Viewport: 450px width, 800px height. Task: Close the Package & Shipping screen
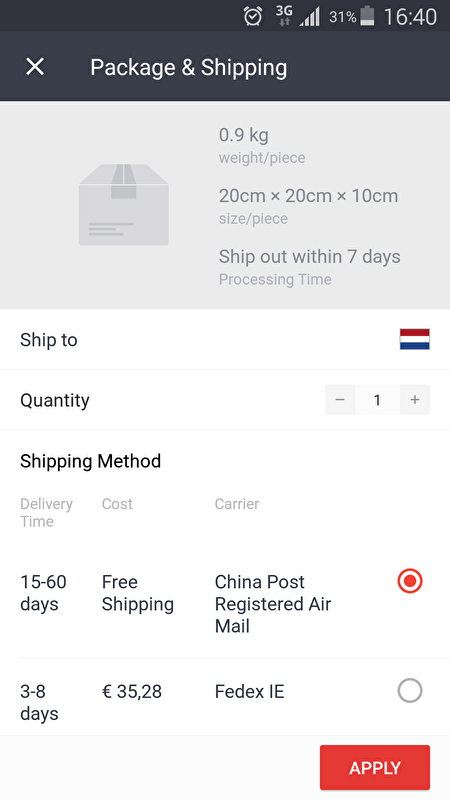pos(35,67)
